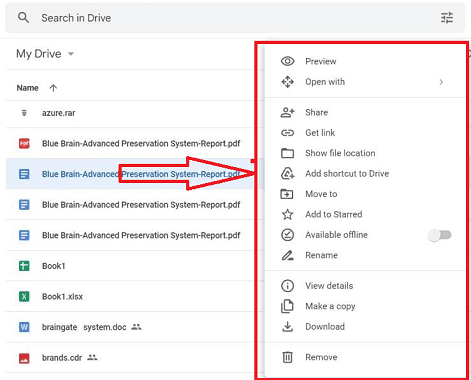Sort by the Name column header

point(27,88)
